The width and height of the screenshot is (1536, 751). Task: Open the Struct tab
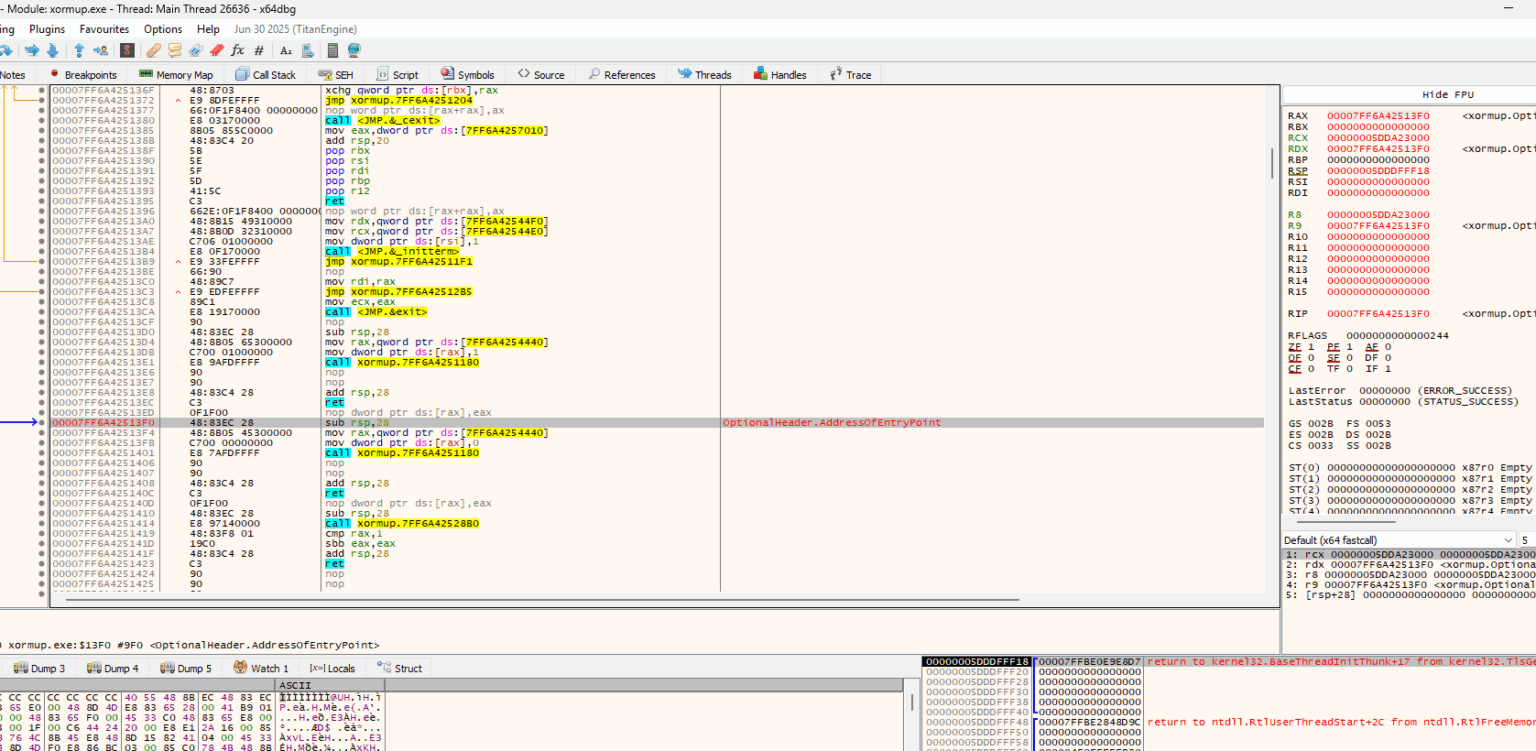(400, 668)
